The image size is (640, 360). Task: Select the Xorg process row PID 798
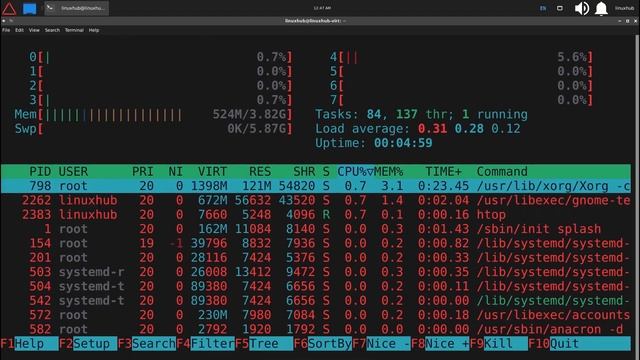tap(316, 186)
